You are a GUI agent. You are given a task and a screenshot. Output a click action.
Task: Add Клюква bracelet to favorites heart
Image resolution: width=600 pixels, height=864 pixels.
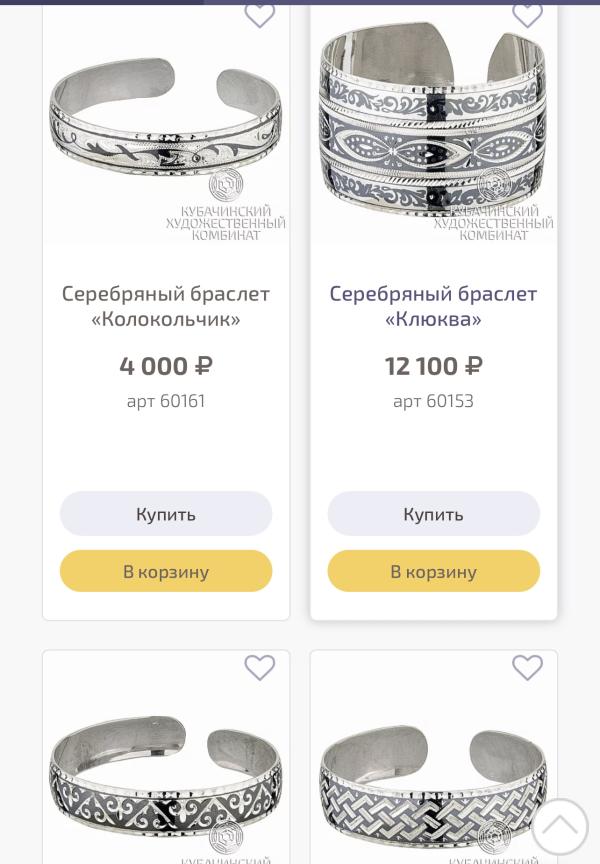point(527,15)
